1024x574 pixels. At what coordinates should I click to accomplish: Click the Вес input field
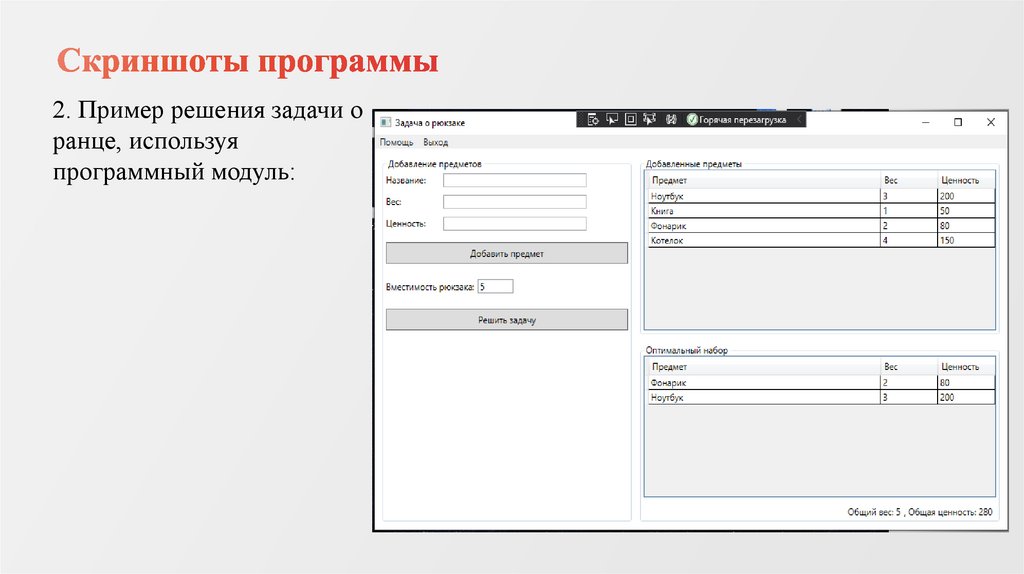tap(515, 202)
